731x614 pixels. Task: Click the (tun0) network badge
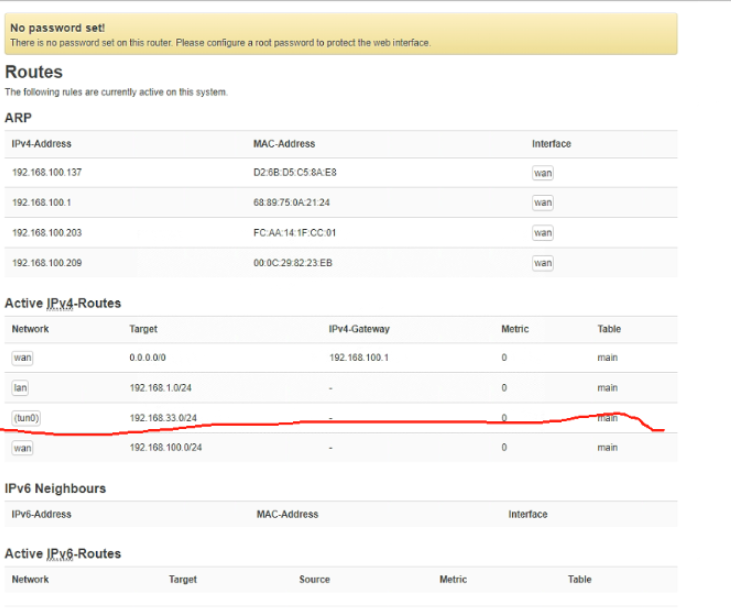26,418
